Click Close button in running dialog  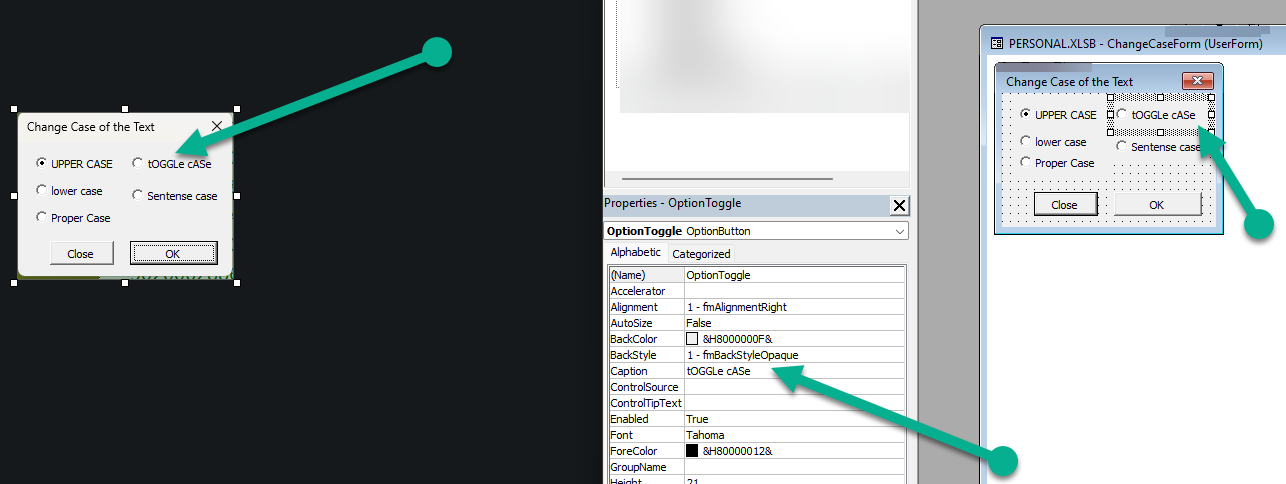(80, 254)
